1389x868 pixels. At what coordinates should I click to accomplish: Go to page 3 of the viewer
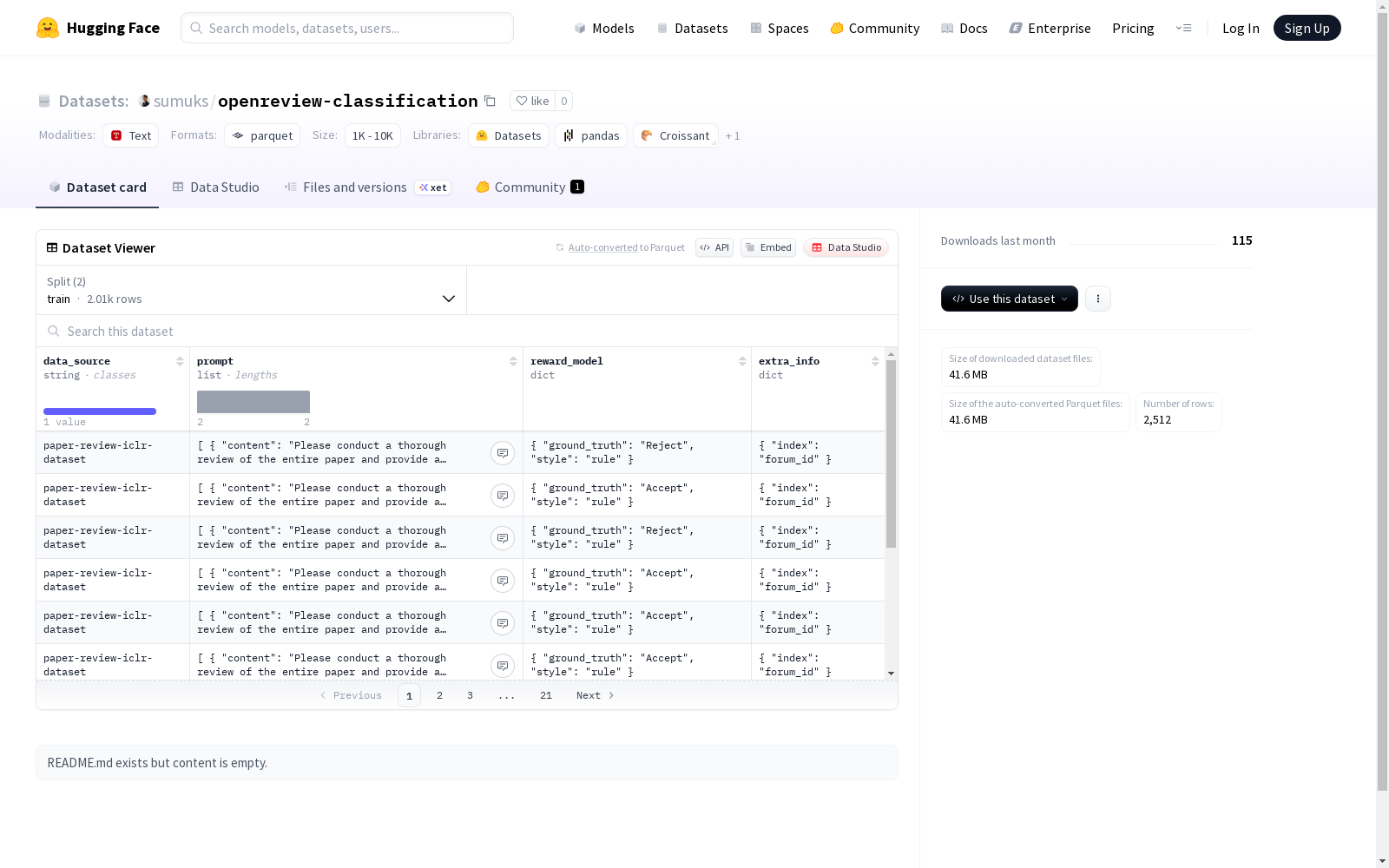471,695
